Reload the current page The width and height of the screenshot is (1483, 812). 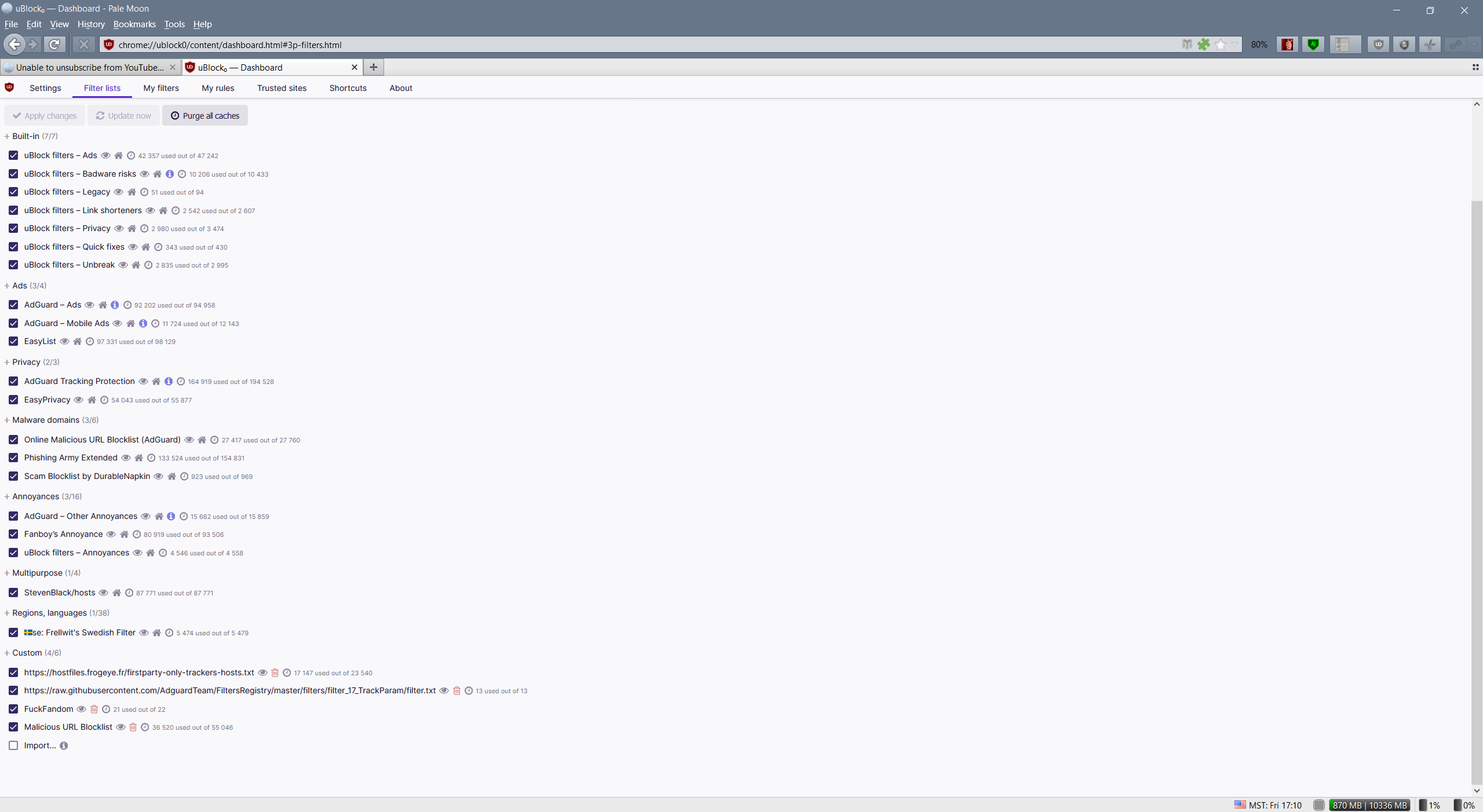point(54,44)
